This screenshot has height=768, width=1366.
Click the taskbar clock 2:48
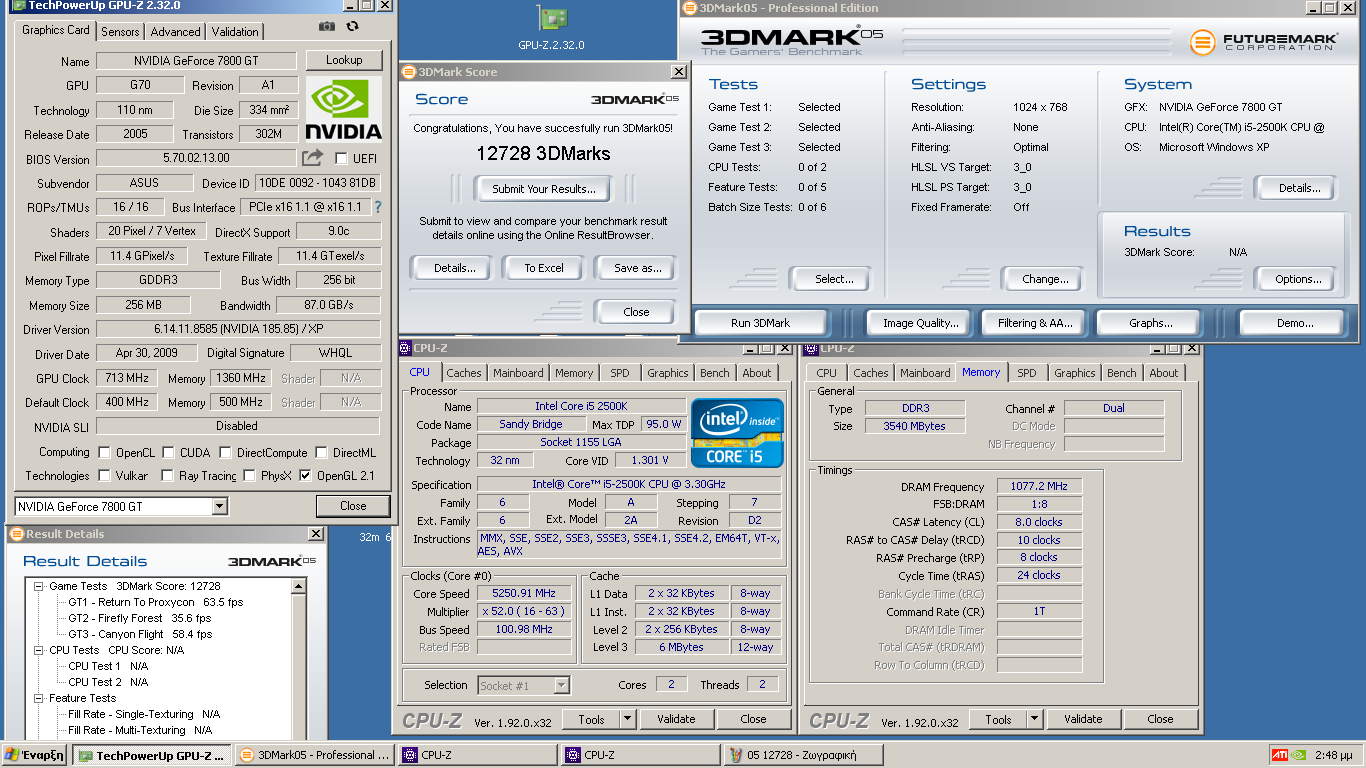tap(1334, 755)
